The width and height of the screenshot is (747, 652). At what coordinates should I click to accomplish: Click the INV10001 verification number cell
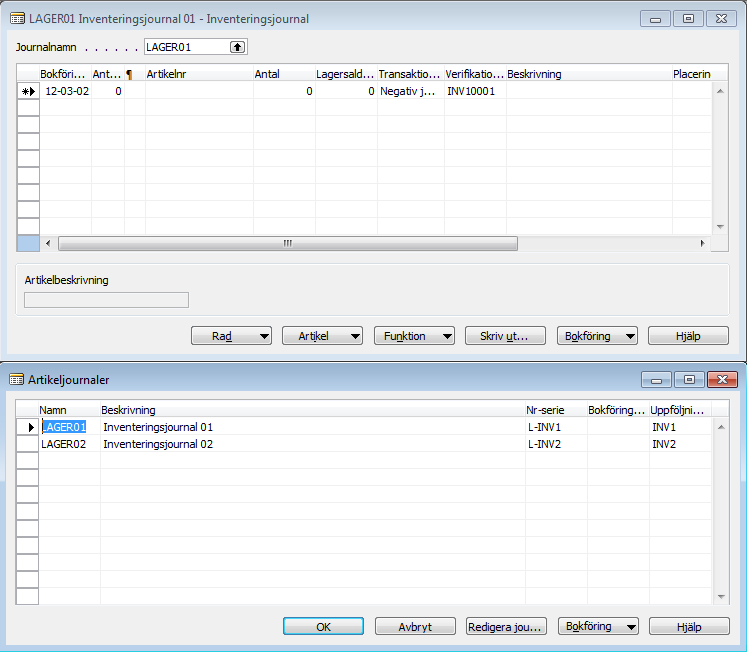[475, 91]
